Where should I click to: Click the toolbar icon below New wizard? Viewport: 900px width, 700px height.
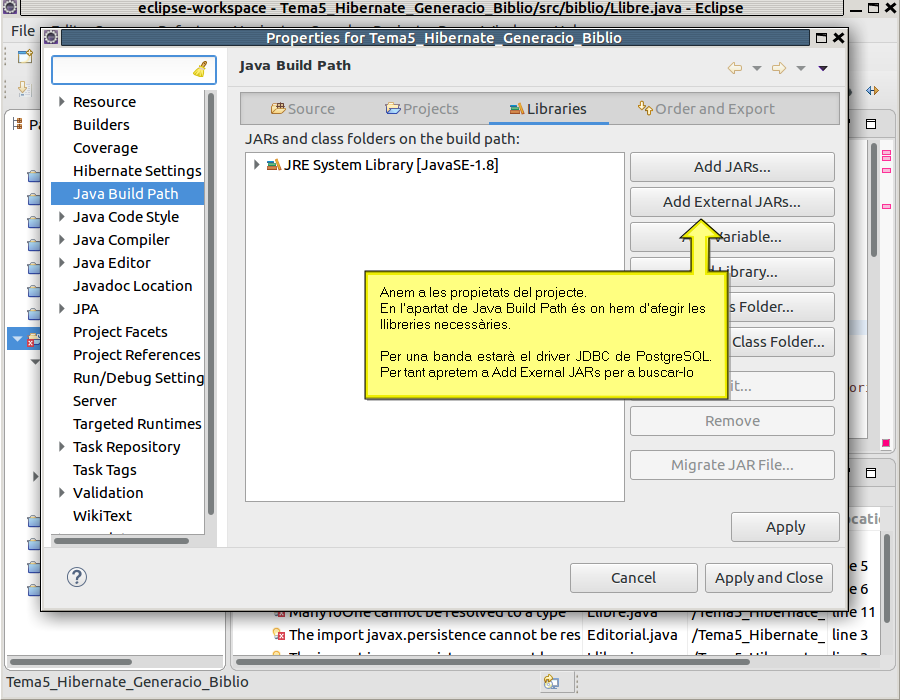point(24,88)
